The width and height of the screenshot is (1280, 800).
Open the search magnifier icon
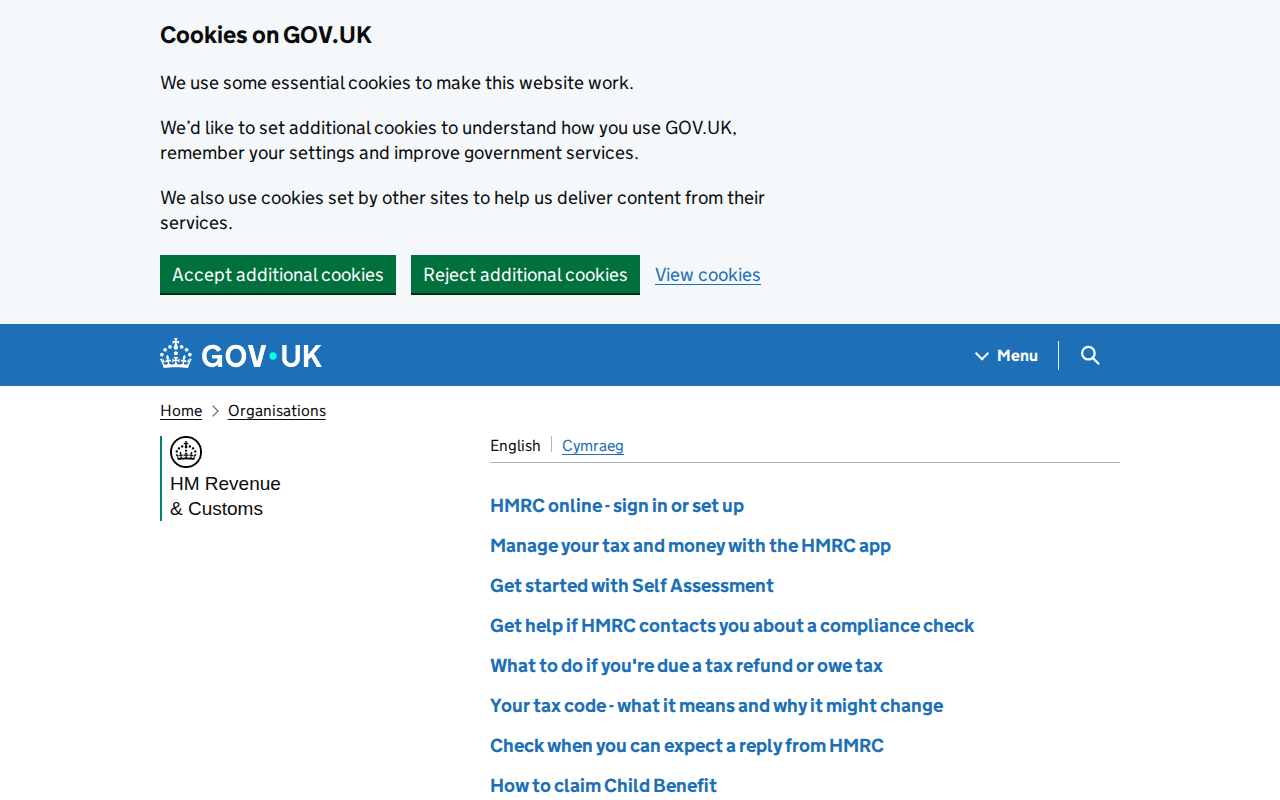click(x=1089, y=355)
